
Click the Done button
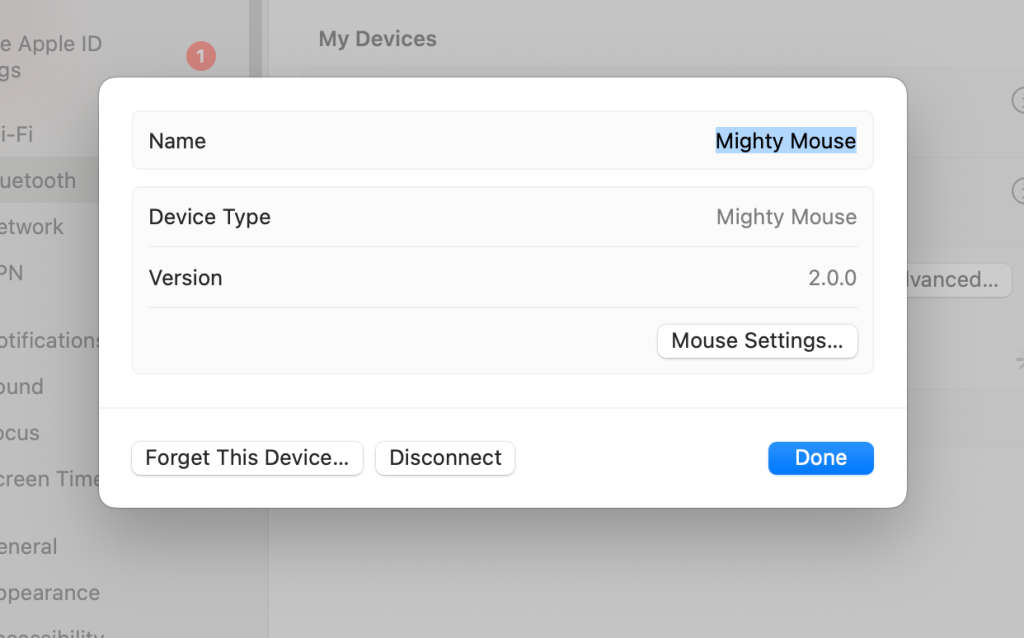coord(820,457)
